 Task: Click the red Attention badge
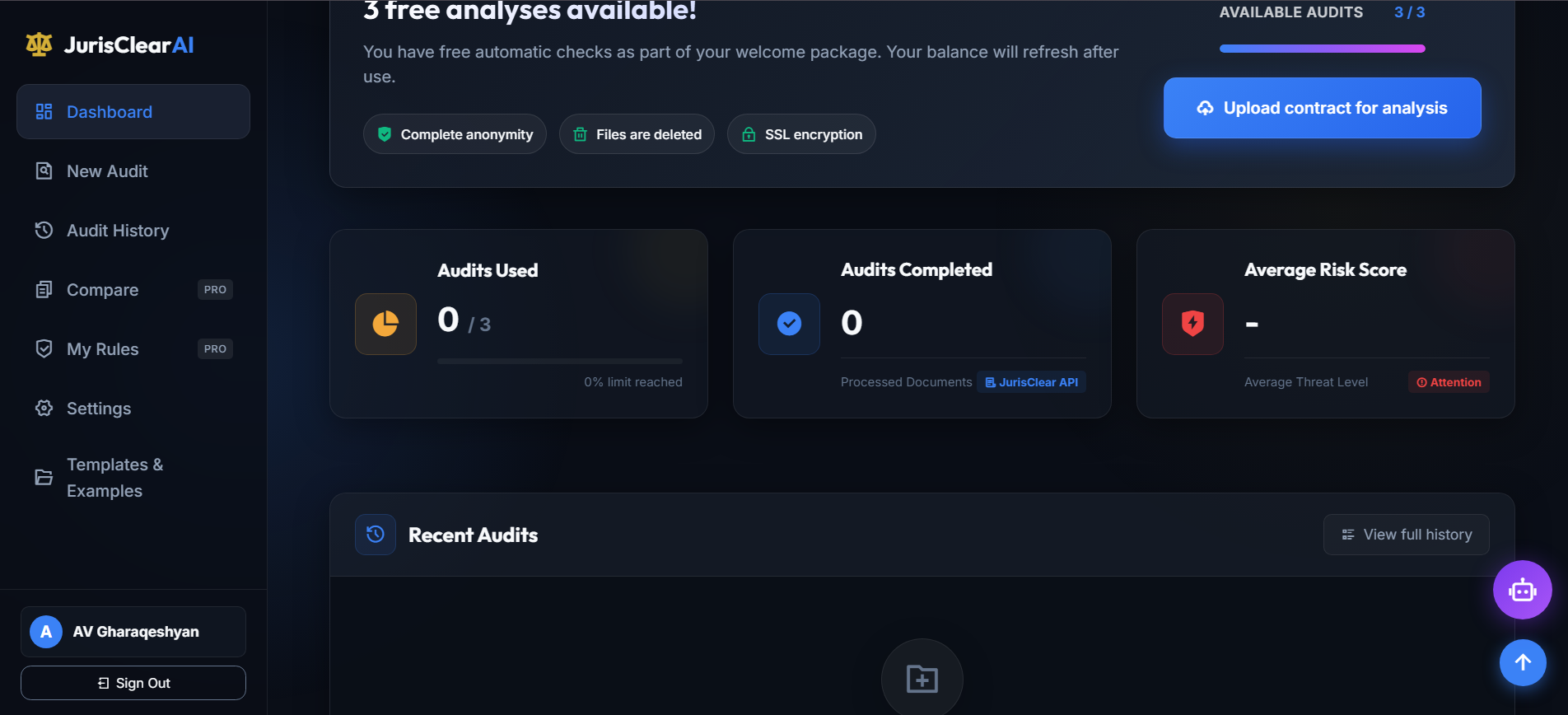pos(1449,382)
